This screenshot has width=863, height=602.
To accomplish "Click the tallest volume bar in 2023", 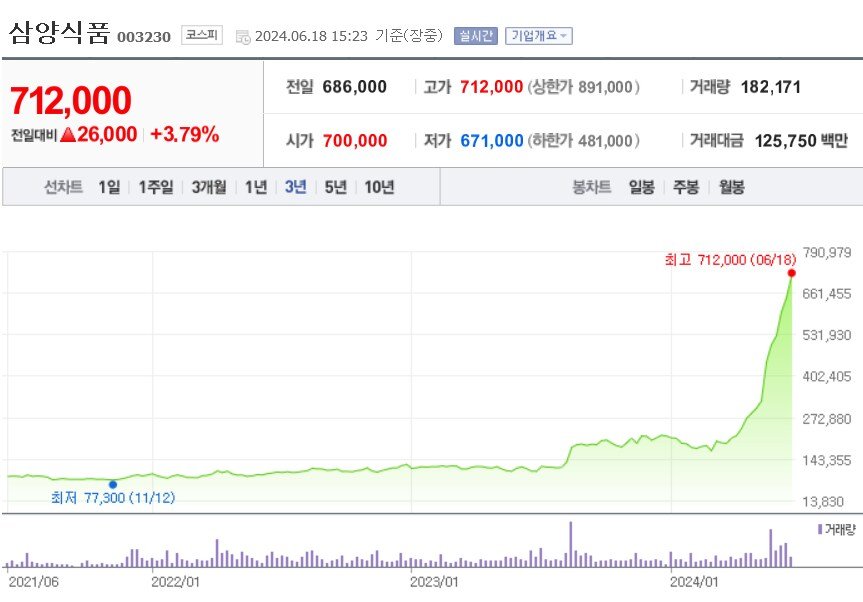I will [x=571, y=545].
